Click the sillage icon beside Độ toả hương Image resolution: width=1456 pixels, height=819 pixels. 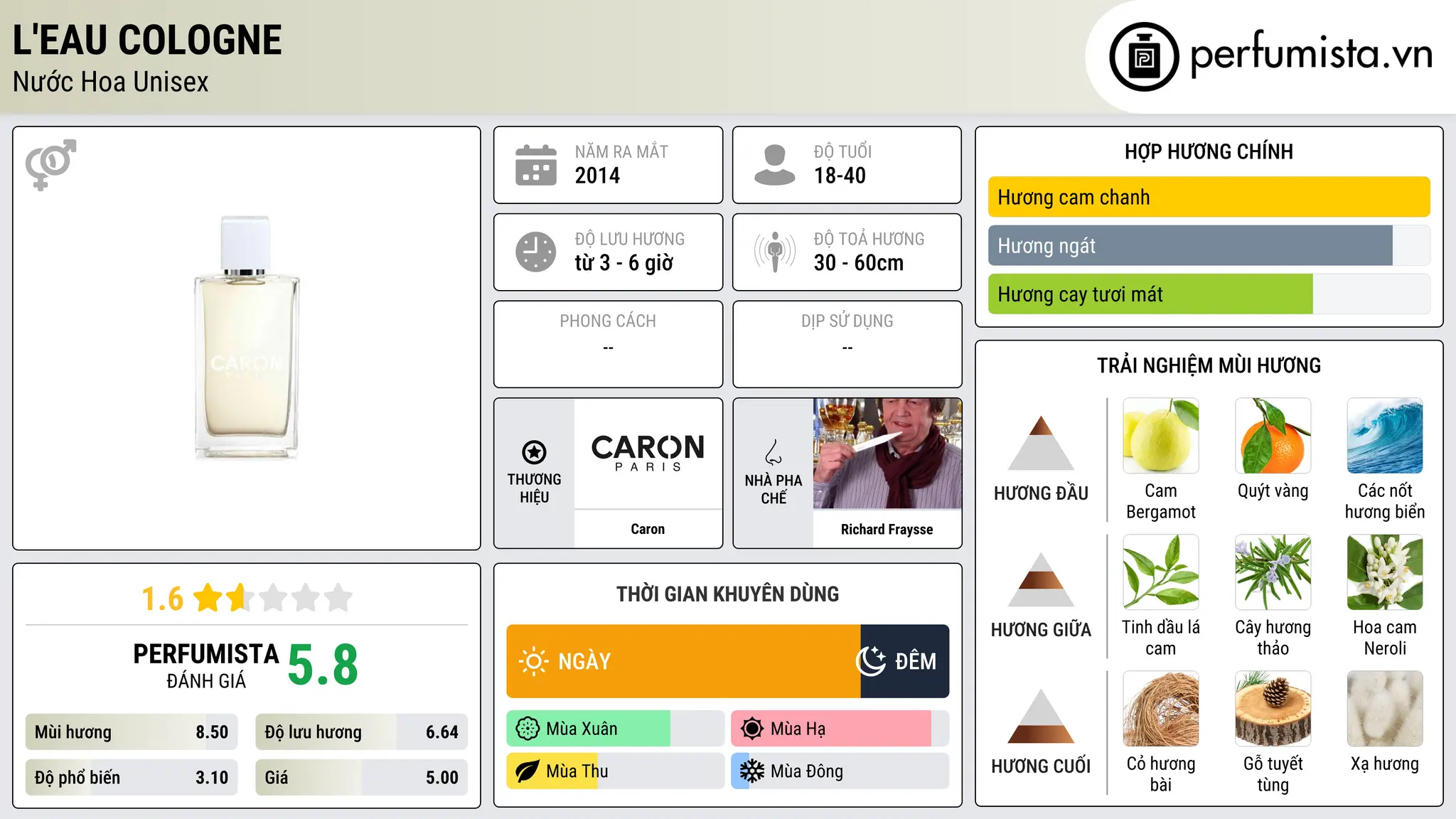pos(775,252)
